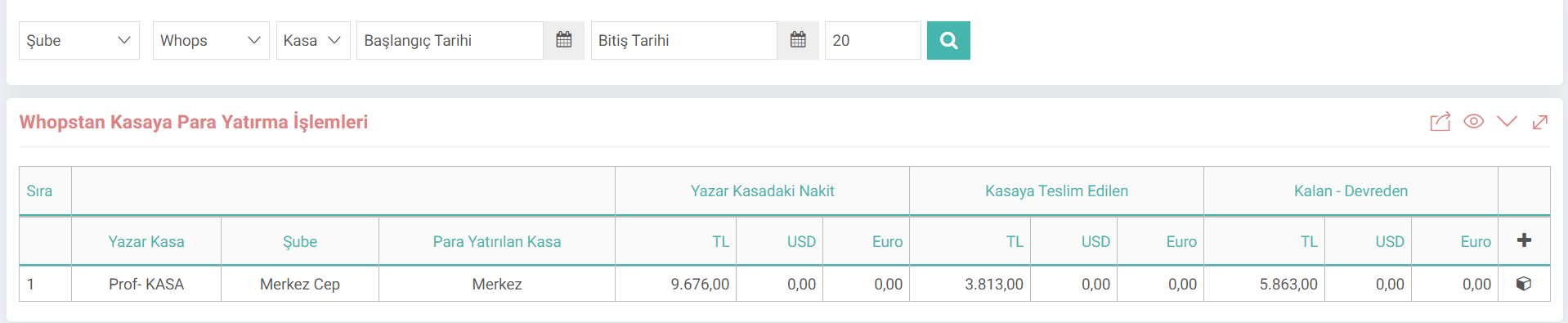Select the Prof- KASA row cell

(146, 284)
